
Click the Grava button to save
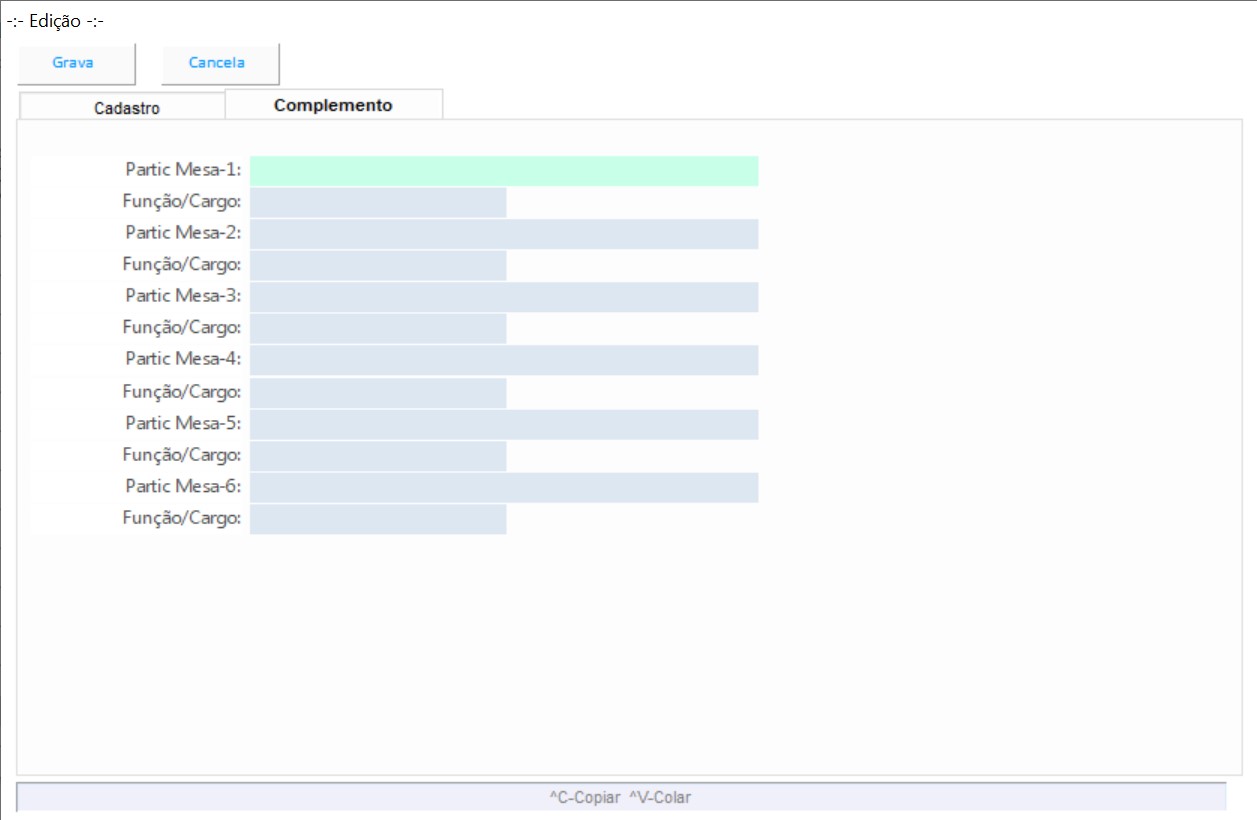[73, 63]
